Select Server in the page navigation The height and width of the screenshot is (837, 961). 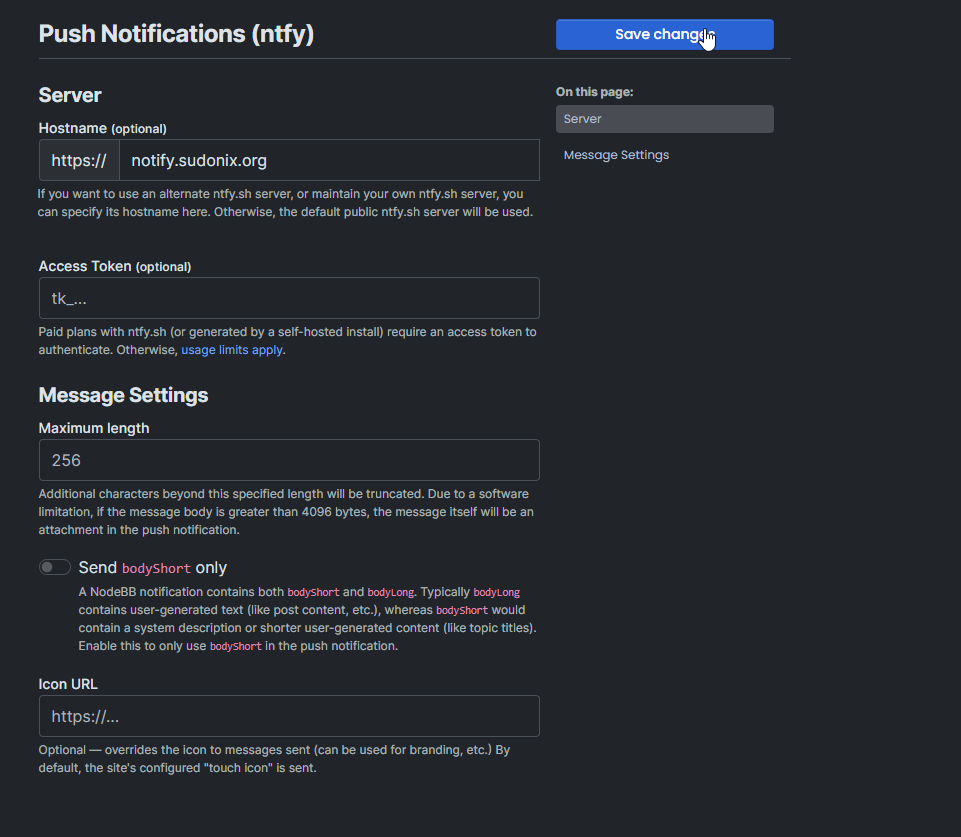pyautogui.click(x=664, y=119)
